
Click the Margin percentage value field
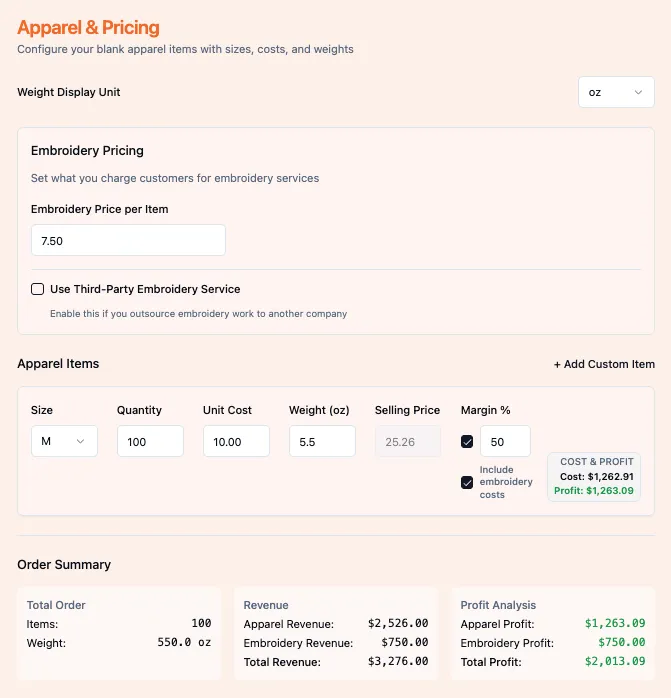click(505, 441)
